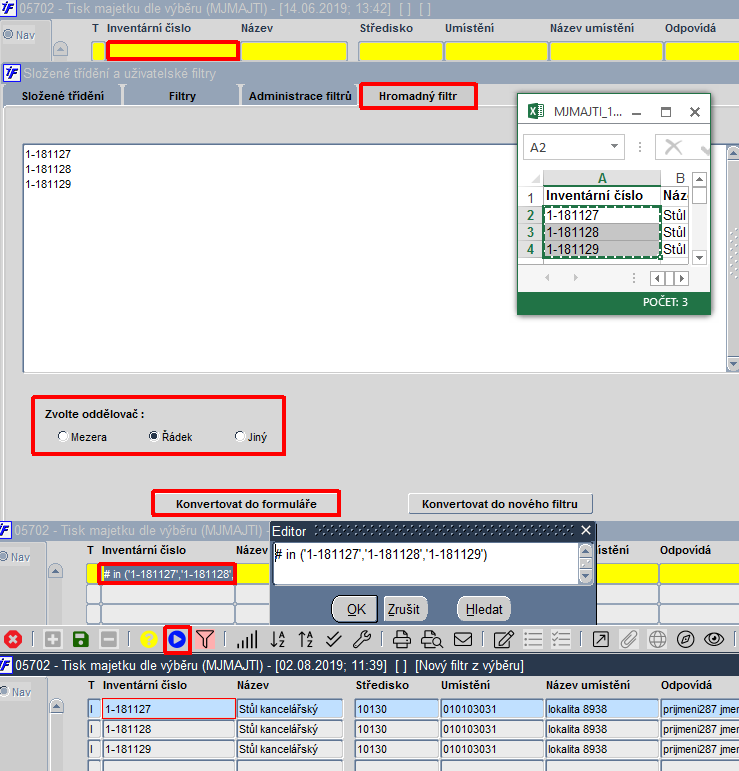
Task: Click the checklist icon
Action: [561, 639]
